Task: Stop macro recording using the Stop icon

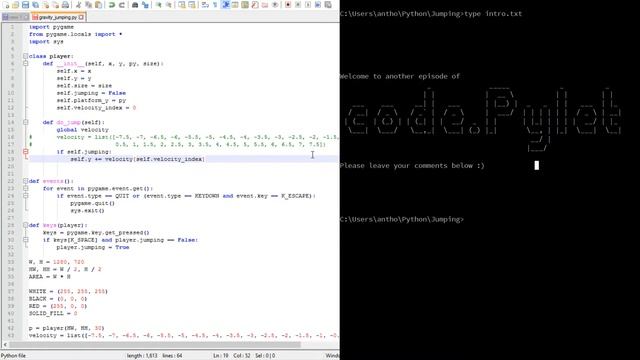Action: (298, 5)
